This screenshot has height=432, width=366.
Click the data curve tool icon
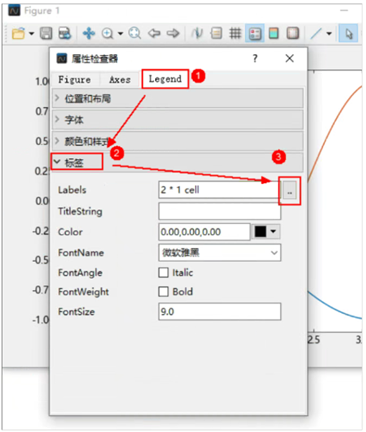tap(197, 33)
